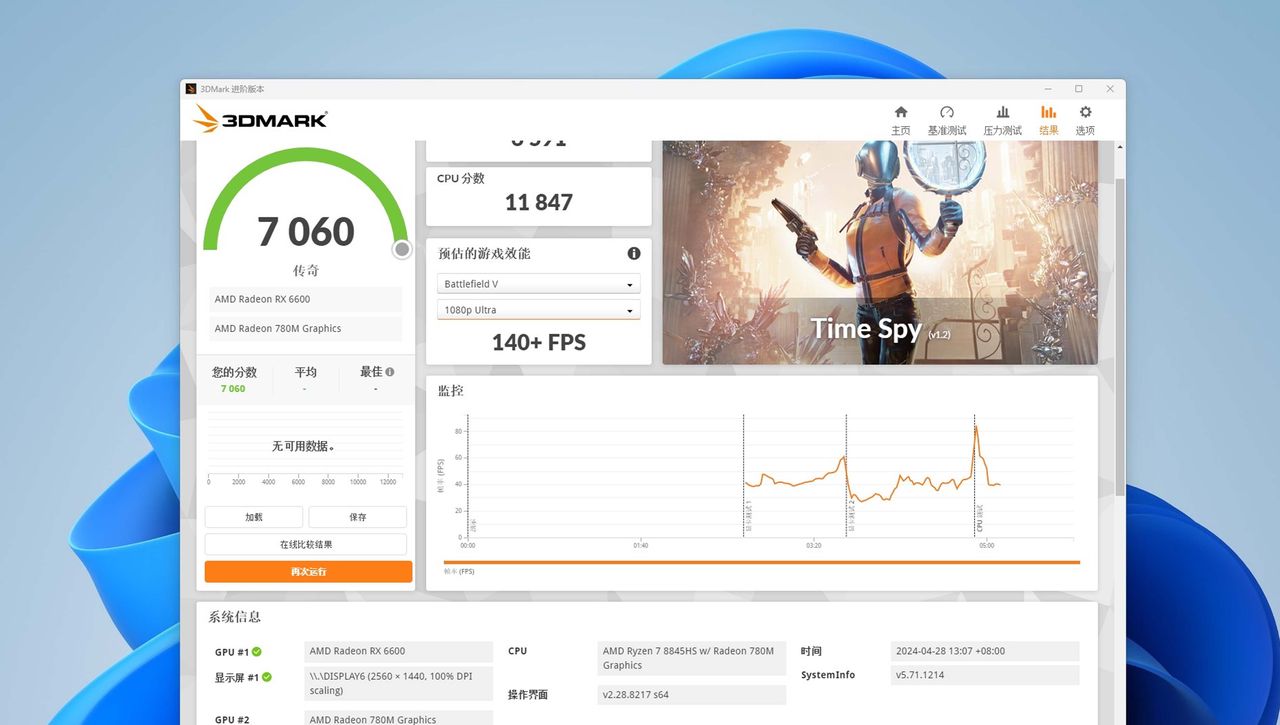
Task: Click the 在线比较结果 compare online button
Action: point(306,544)
